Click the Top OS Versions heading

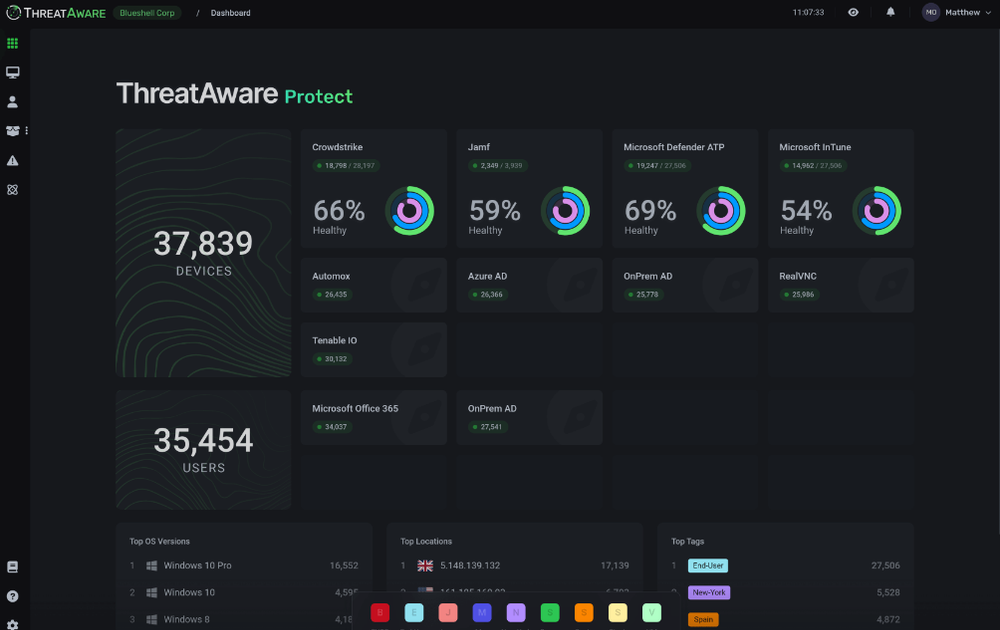pos(159,541)
